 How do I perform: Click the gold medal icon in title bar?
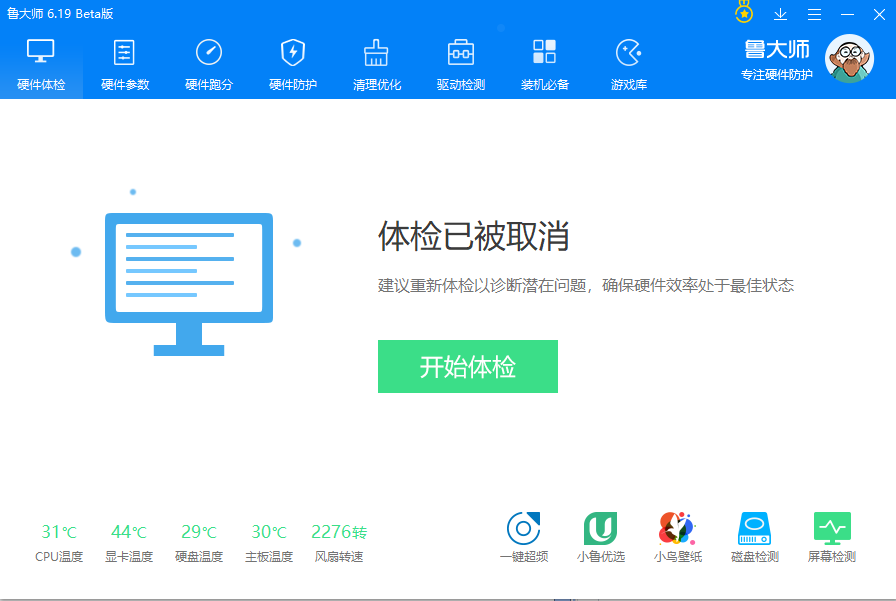(743, 13)
